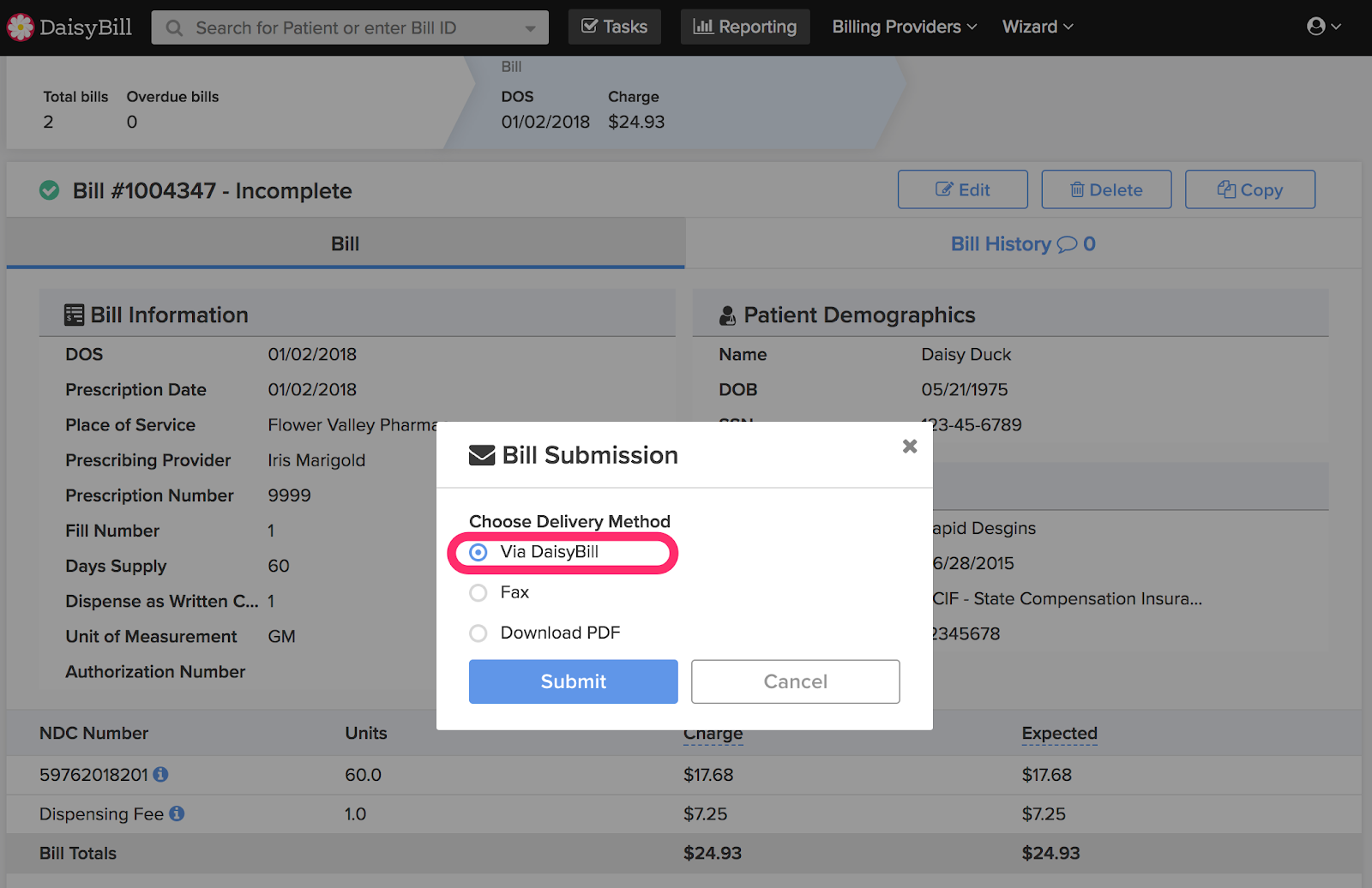The image size is (1372, 888).
Task: Click the Choose Delivery Method label
Action: tap(570, 521)
